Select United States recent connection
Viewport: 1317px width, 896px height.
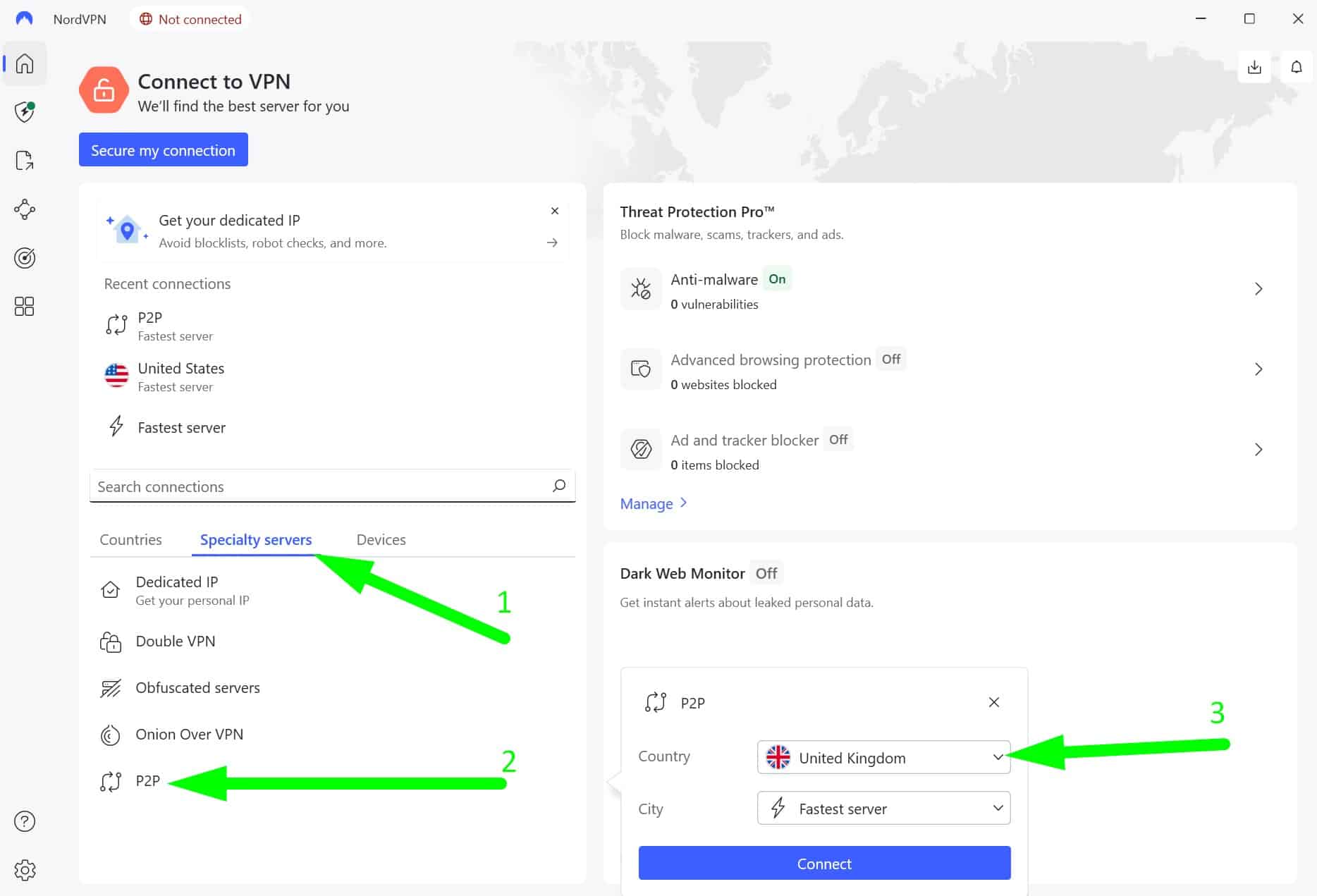click(x=181, y=376)
